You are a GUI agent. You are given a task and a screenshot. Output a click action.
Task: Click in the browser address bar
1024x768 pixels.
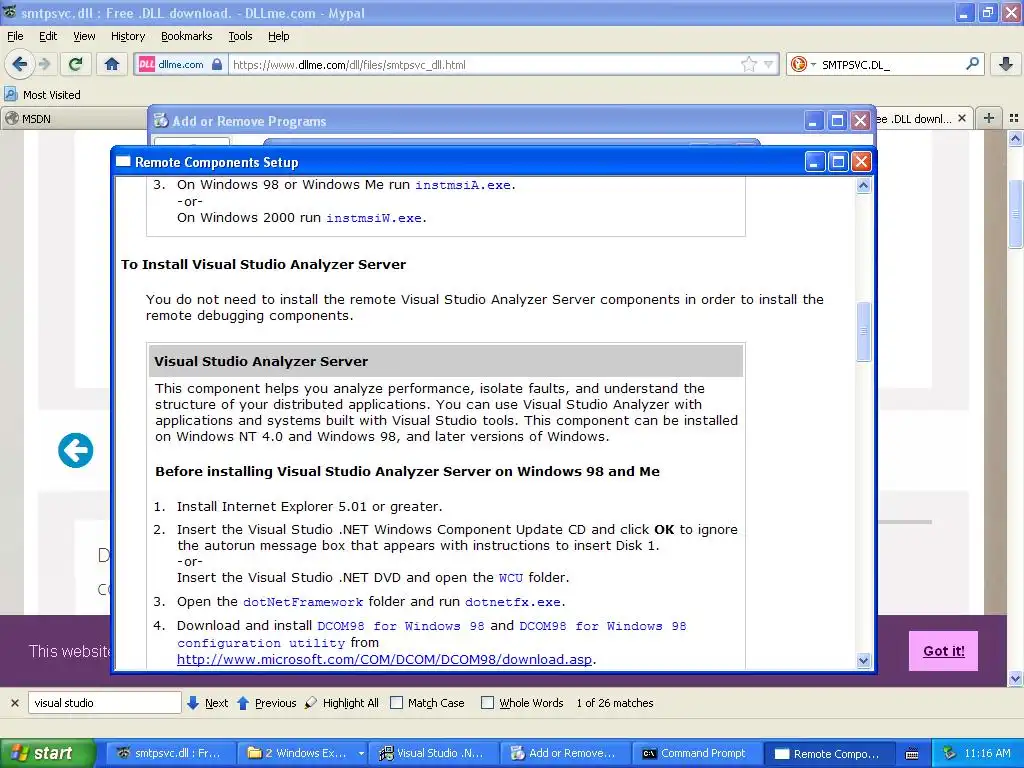pyautogui.click(x=483, y=65)
